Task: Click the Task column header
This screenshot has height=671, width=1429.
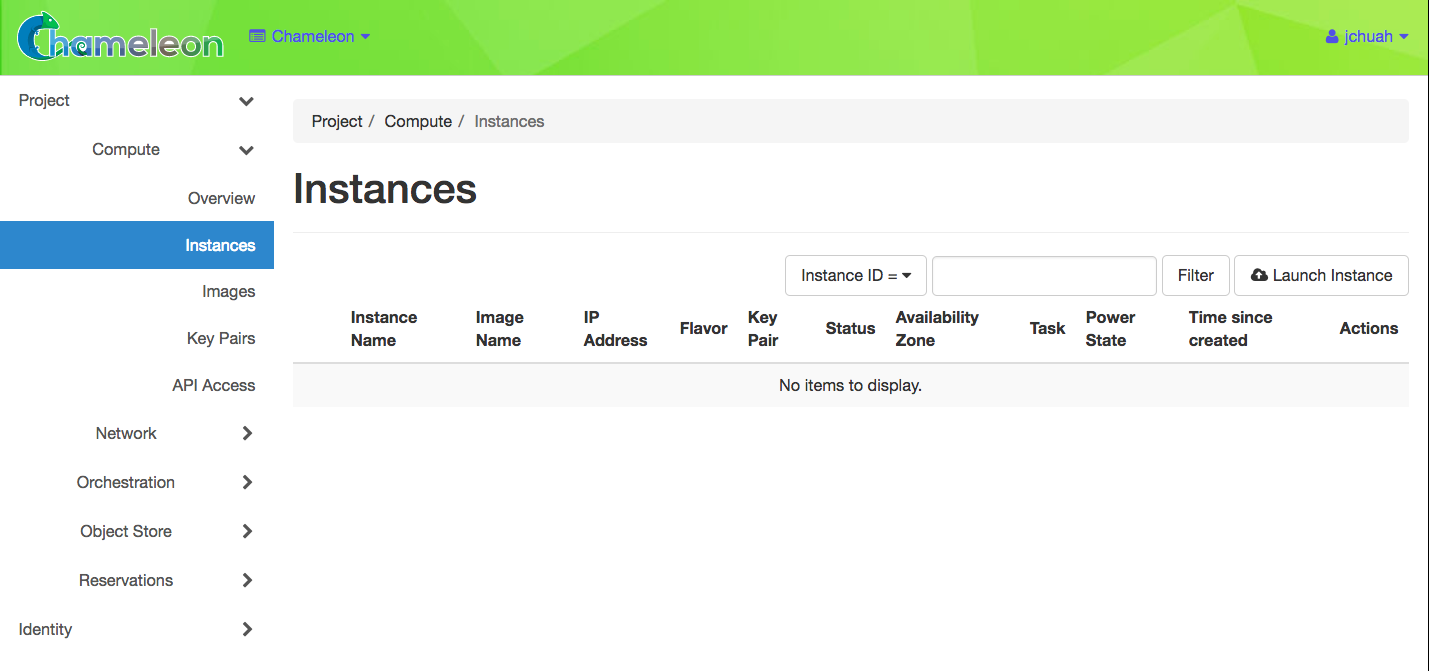Action: [1047, 328]
